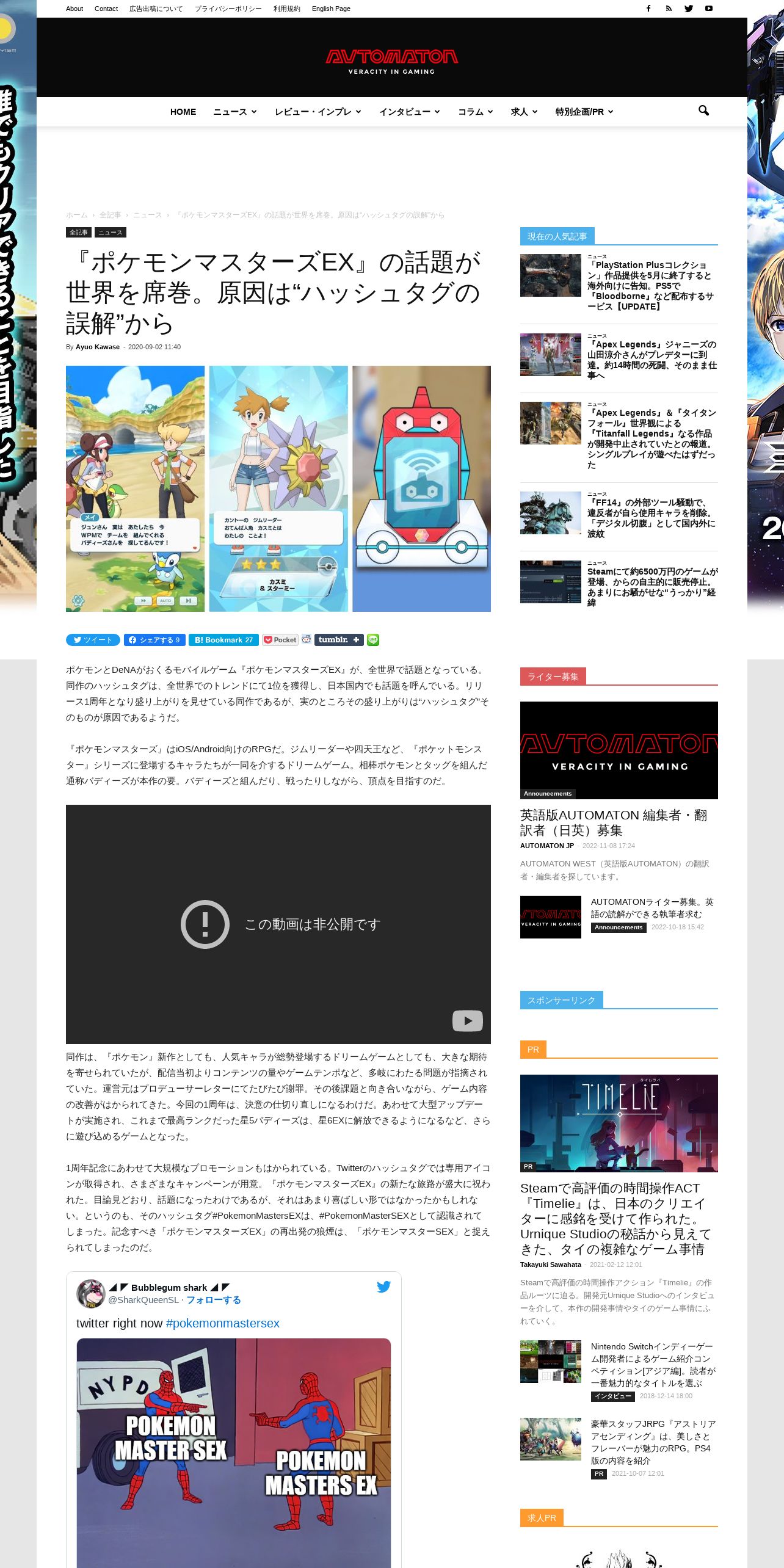Click the Twitter bird on embedded tweet
The image size is (784, 1568).
click(383, 1287)
